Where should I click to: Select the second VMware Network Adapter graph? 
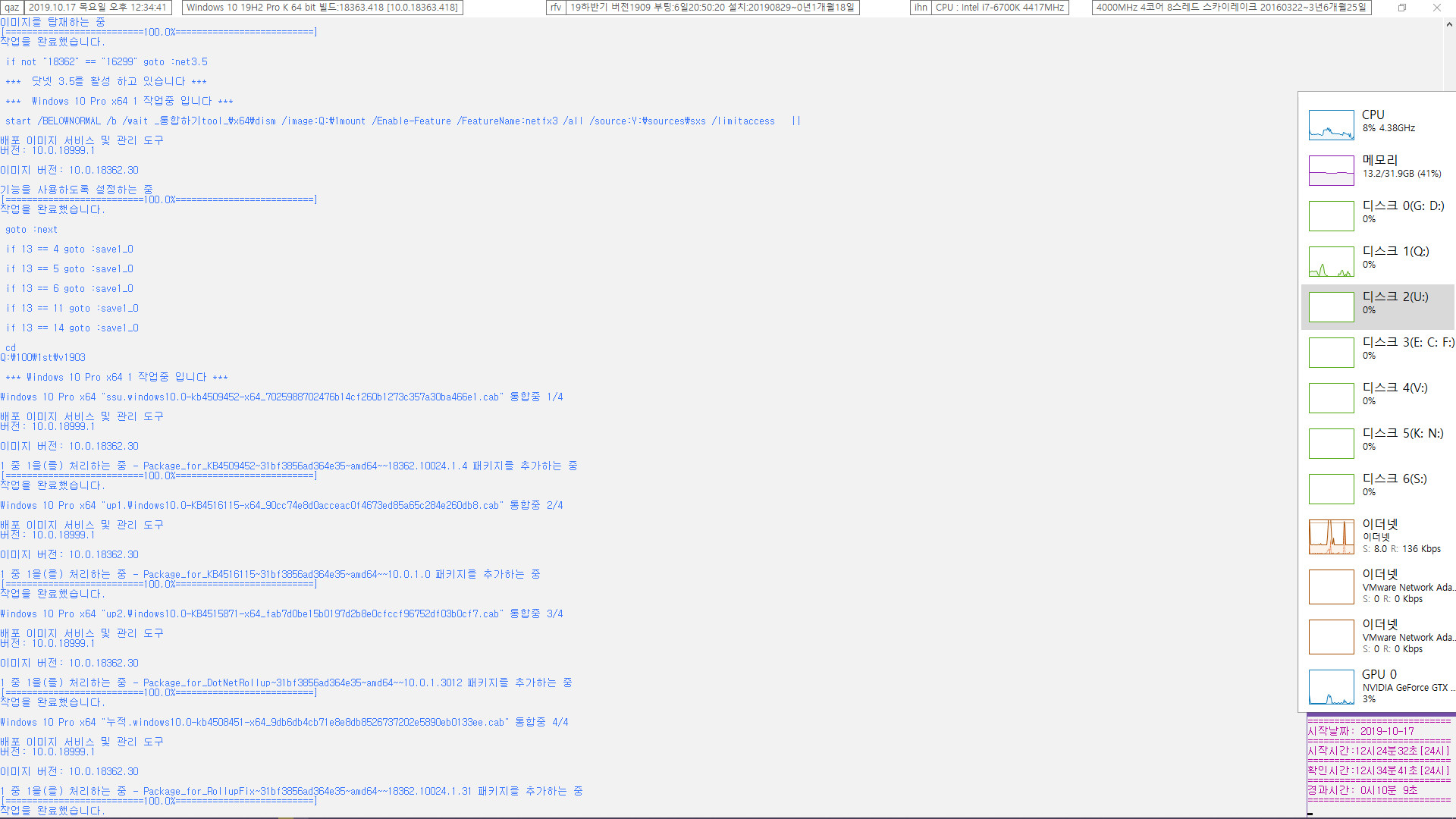(x=1331, y=637)
